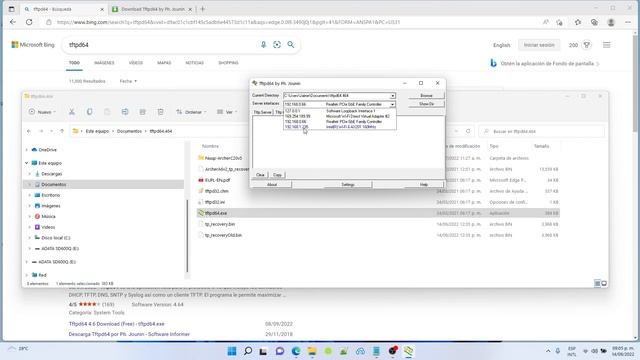Open the Bing hamburger menu

point(607,45)
